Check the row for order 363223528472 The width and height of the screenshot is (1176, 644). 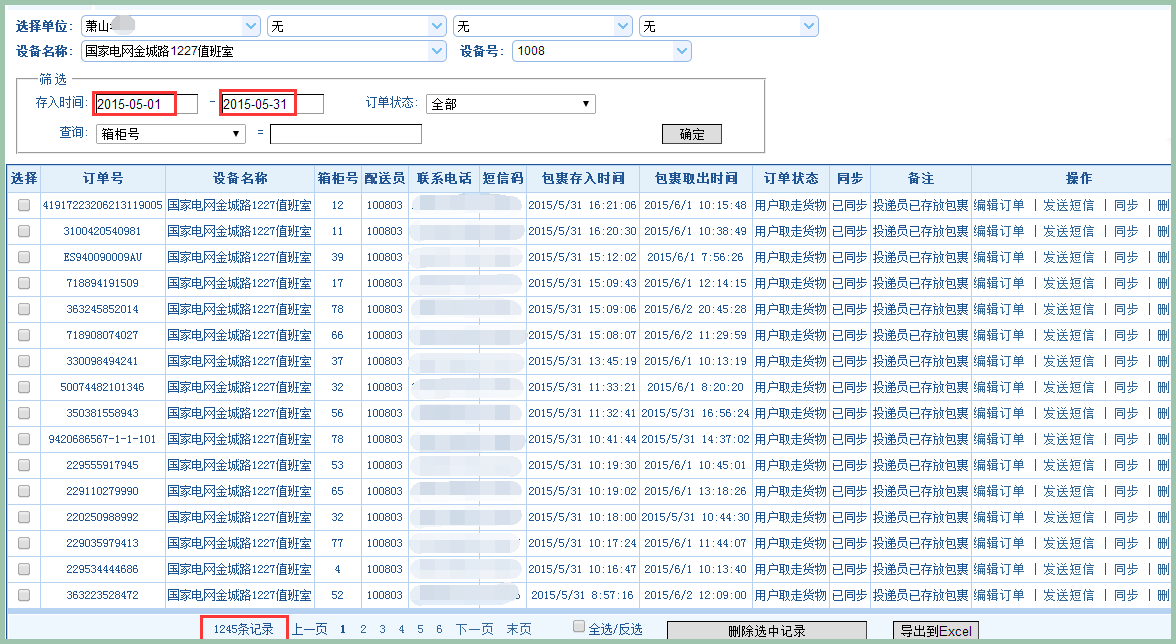pos(24,595)
